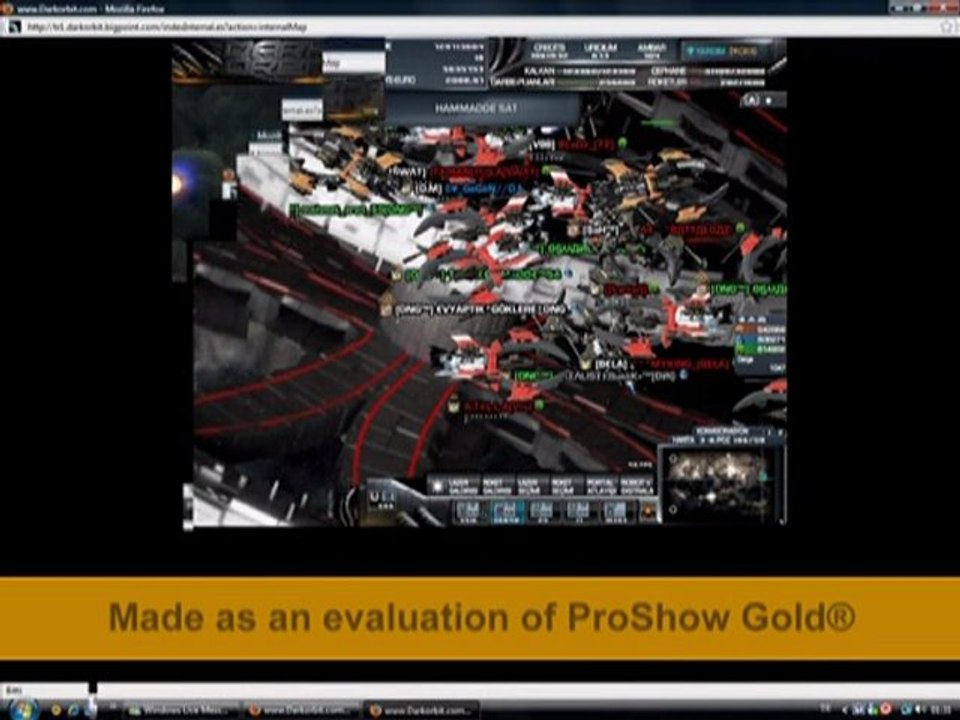Click the DARBE PUANLARI hit points bar
The width and height of the screenshot is (960, 720).
click(x=563, y=81)
